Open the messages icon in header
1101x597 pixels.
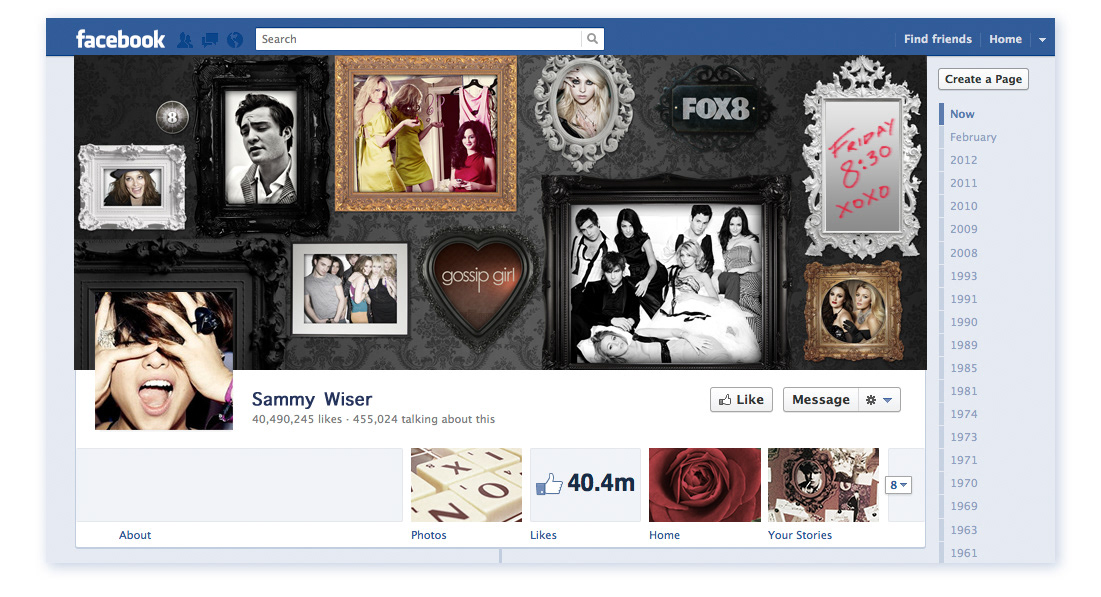point(209,40)
